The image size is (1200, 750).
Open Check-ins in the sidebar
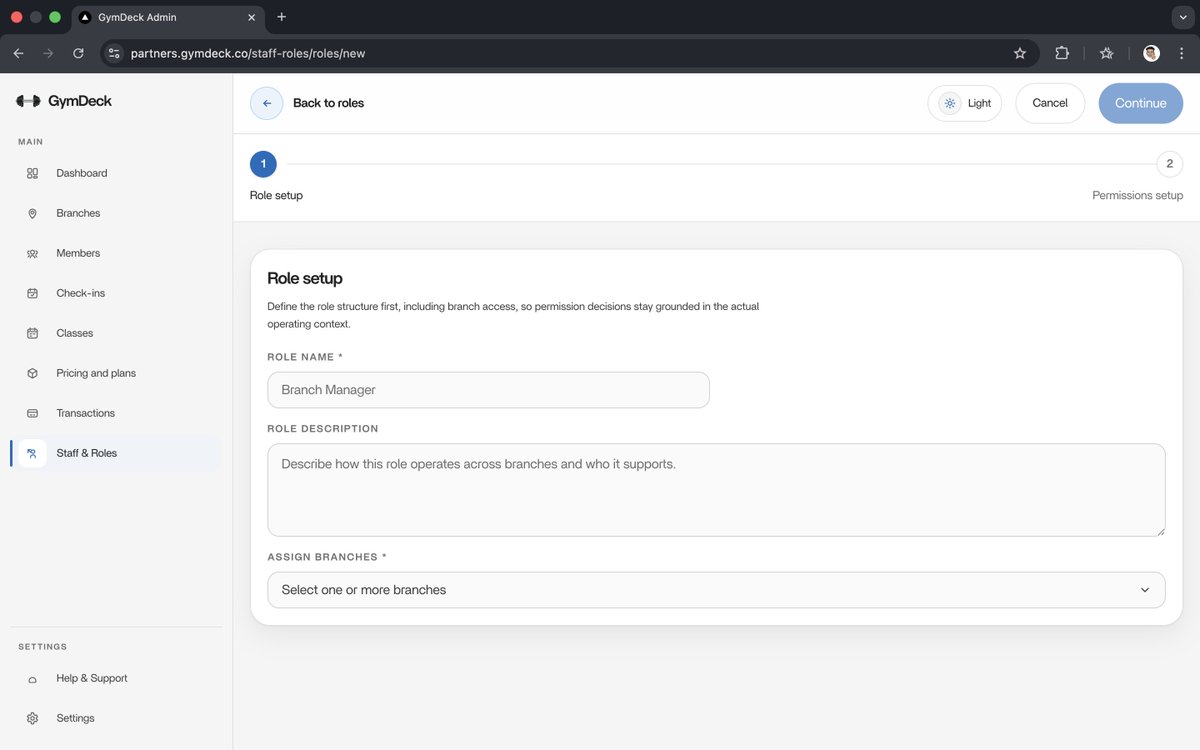(x=116, y=293)
